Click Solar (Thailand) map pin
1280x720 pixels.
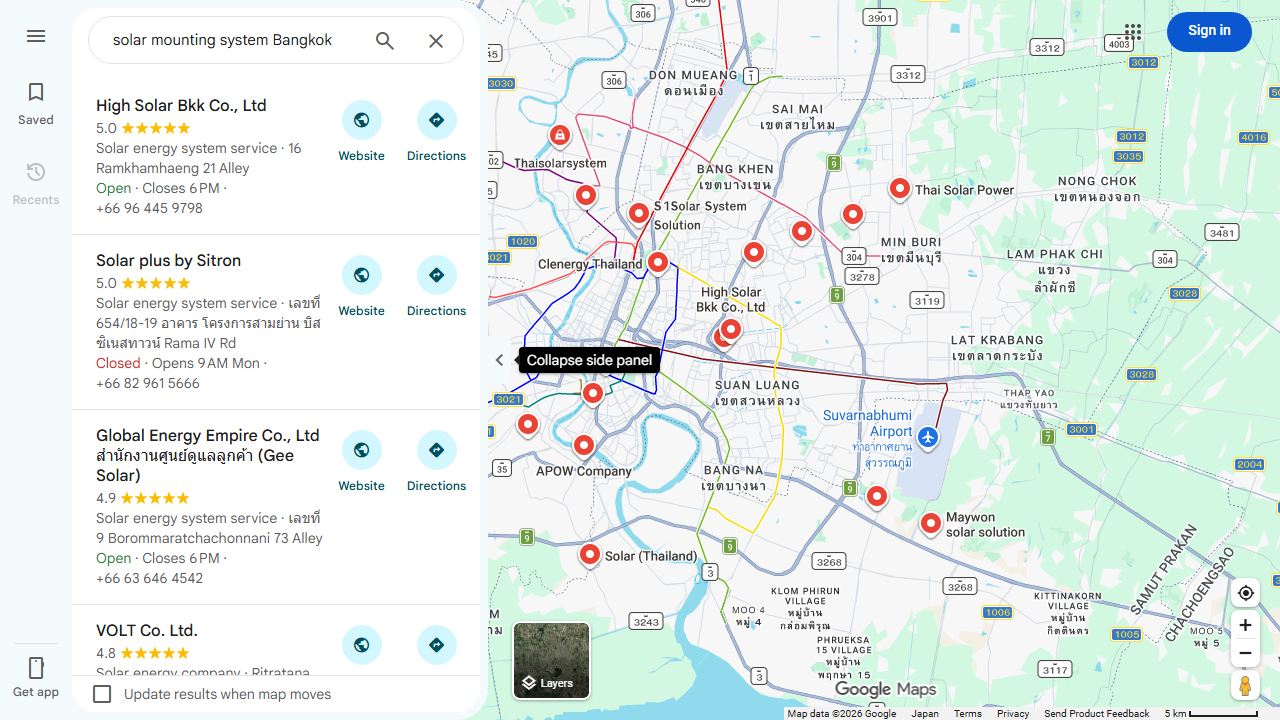(x=590, y=554)
